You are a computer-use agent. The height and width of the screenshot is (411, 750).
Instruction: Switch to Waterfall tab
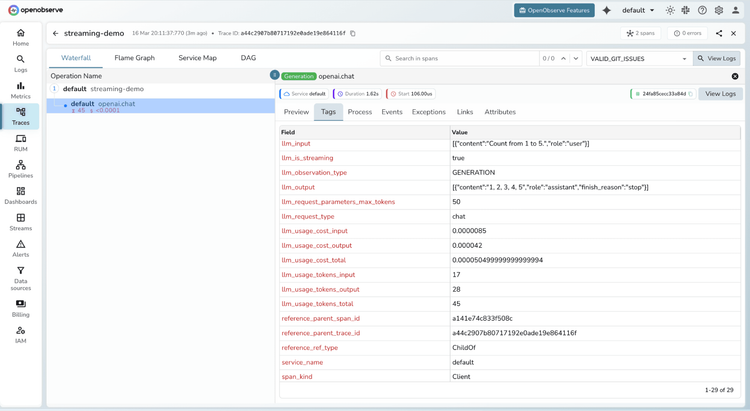click(76, 58)
